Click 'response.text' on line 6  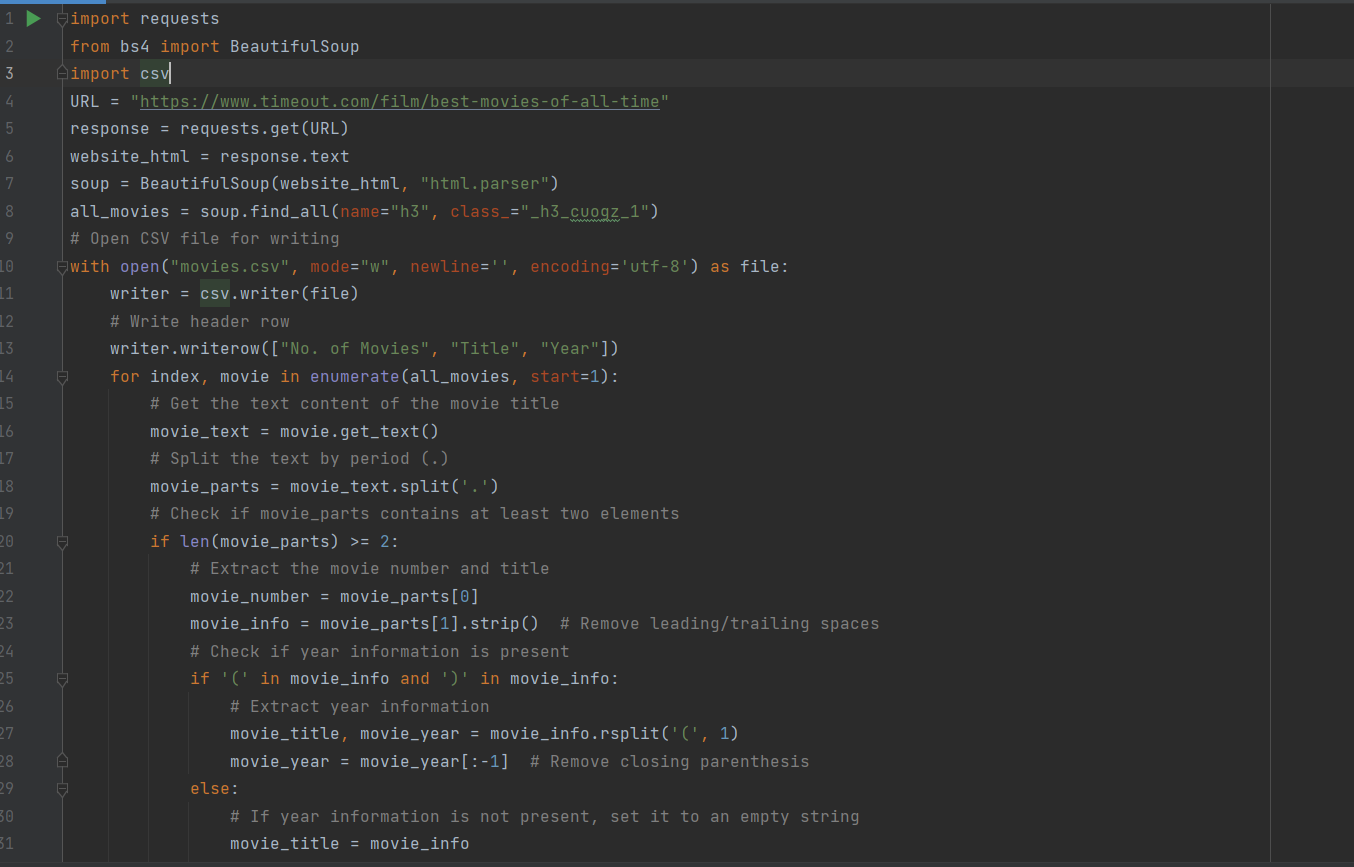285,156
